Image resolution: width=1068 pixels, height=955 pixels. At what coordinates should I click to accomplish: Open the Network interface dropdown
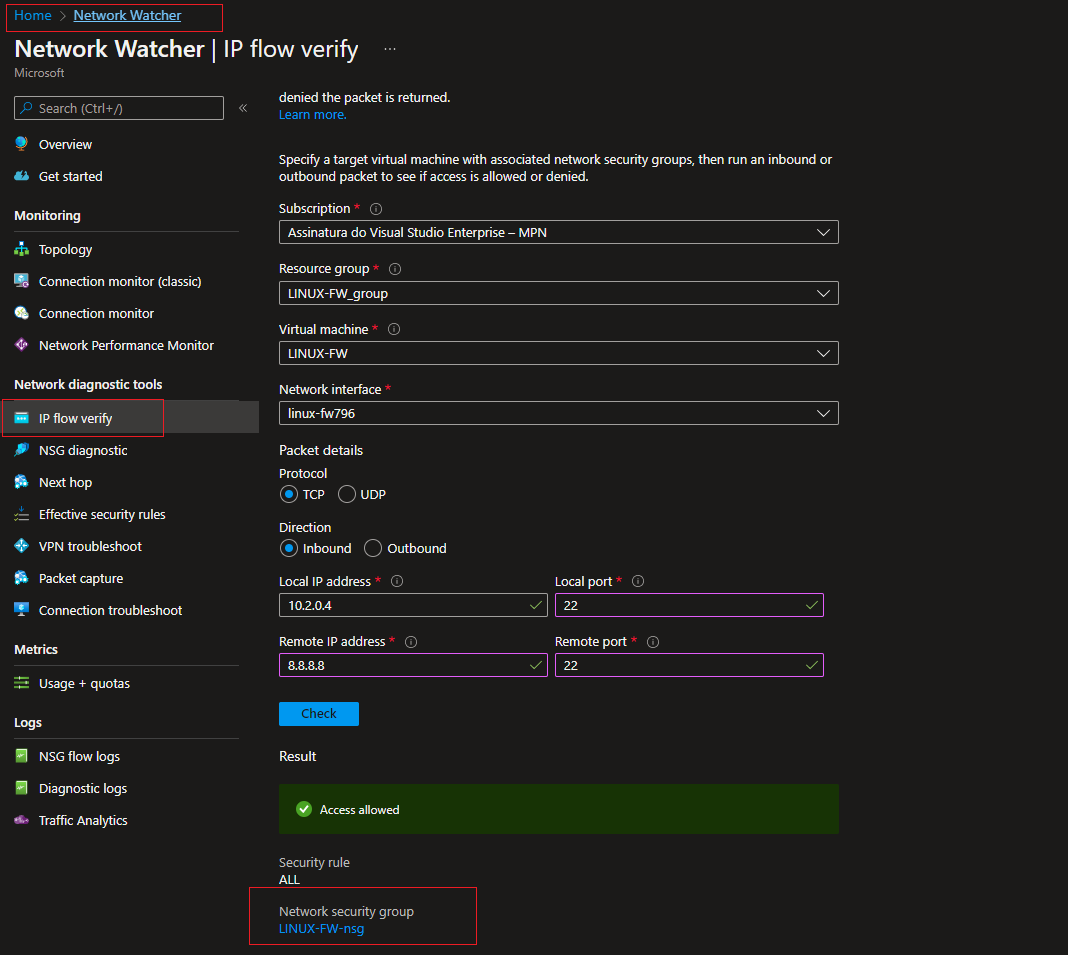tap(559, 413)
